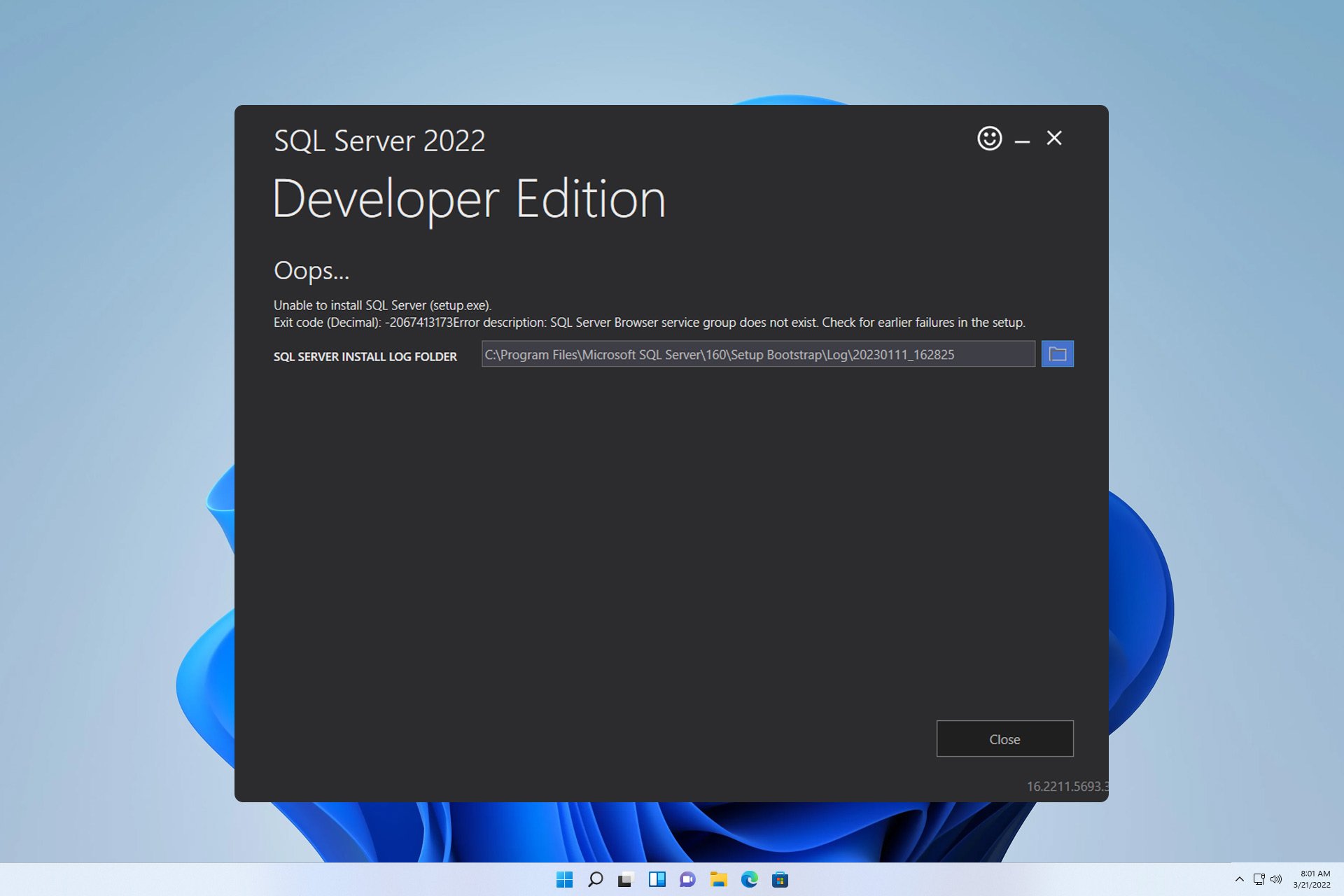The image size is (1344, 896).
Task: Expand the hidden system tray icons chevron
Action: [x=1239, y=879]
